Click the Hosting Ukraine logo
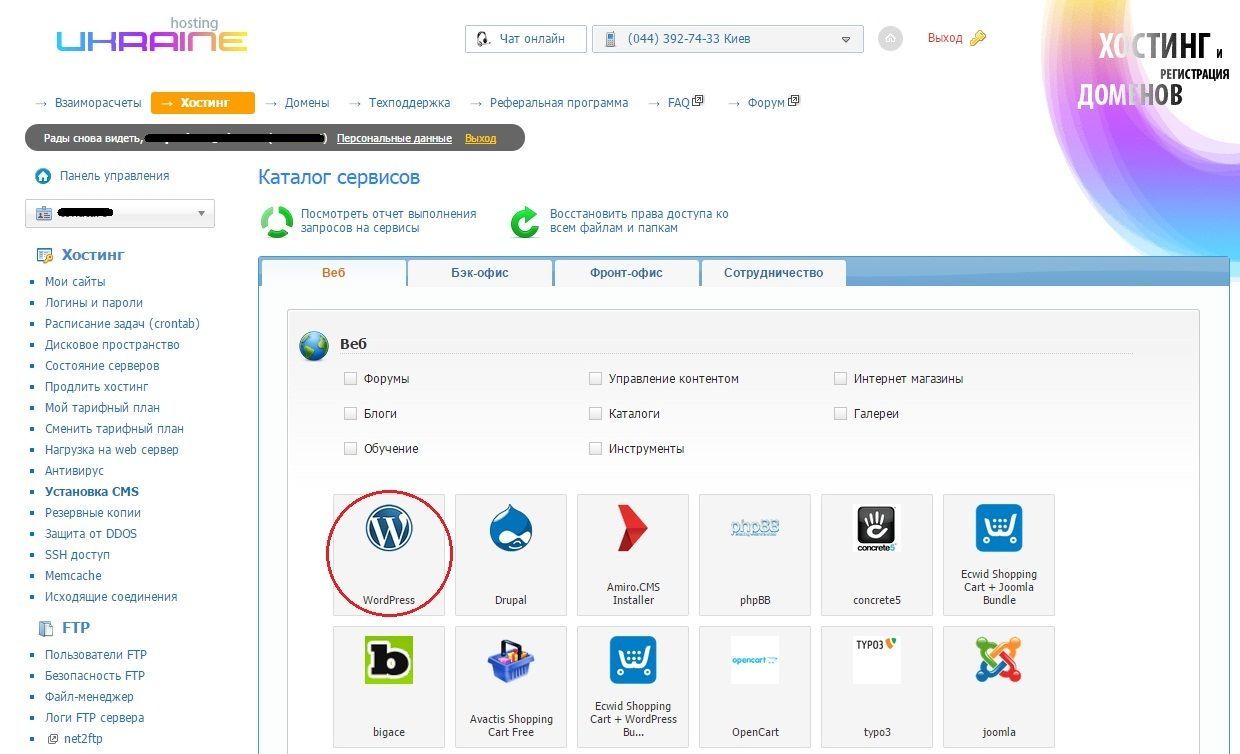1240x754 pixels. [151, 36]
